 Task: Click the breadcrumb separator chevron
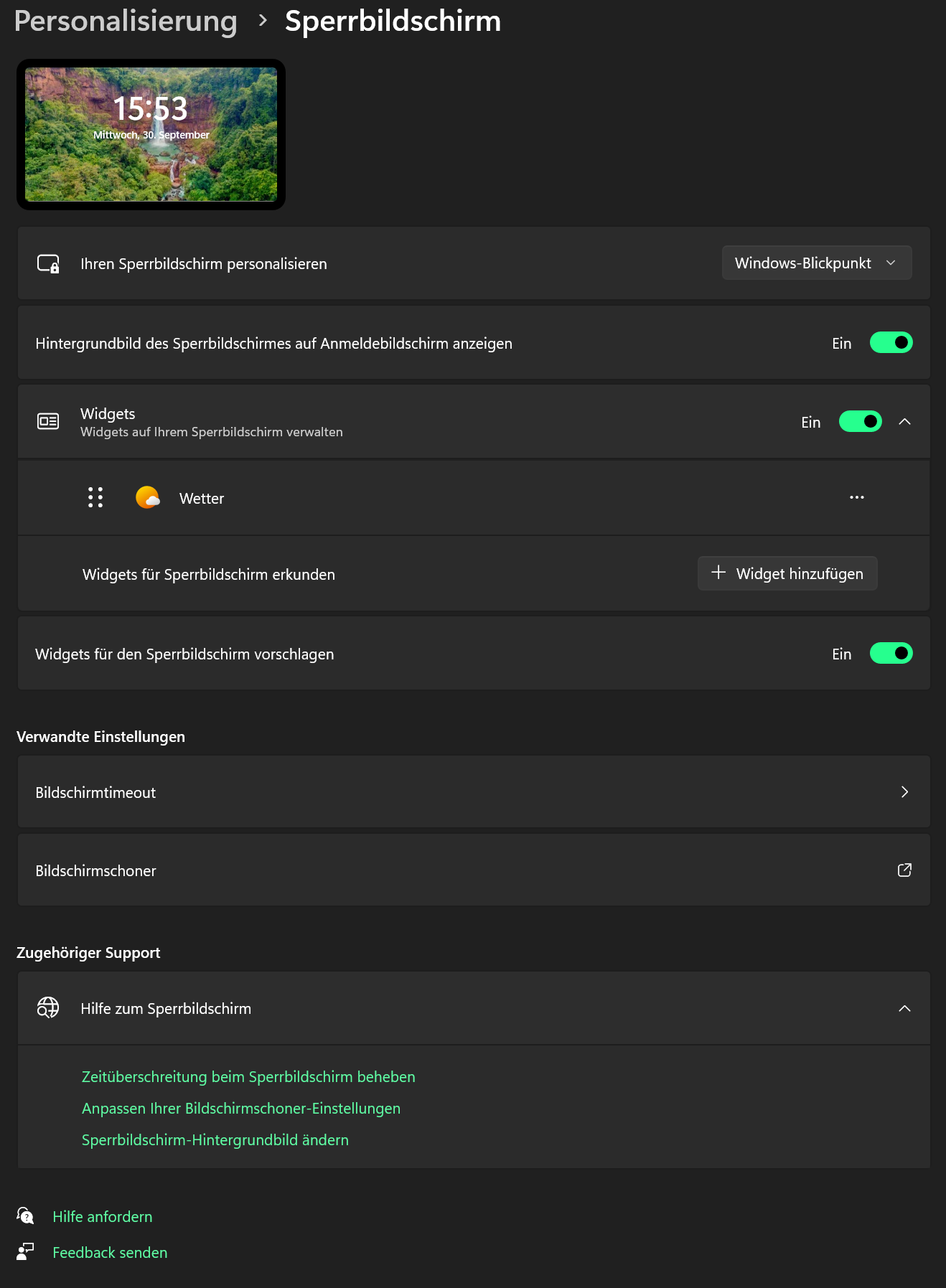click(x=263, y=21)
